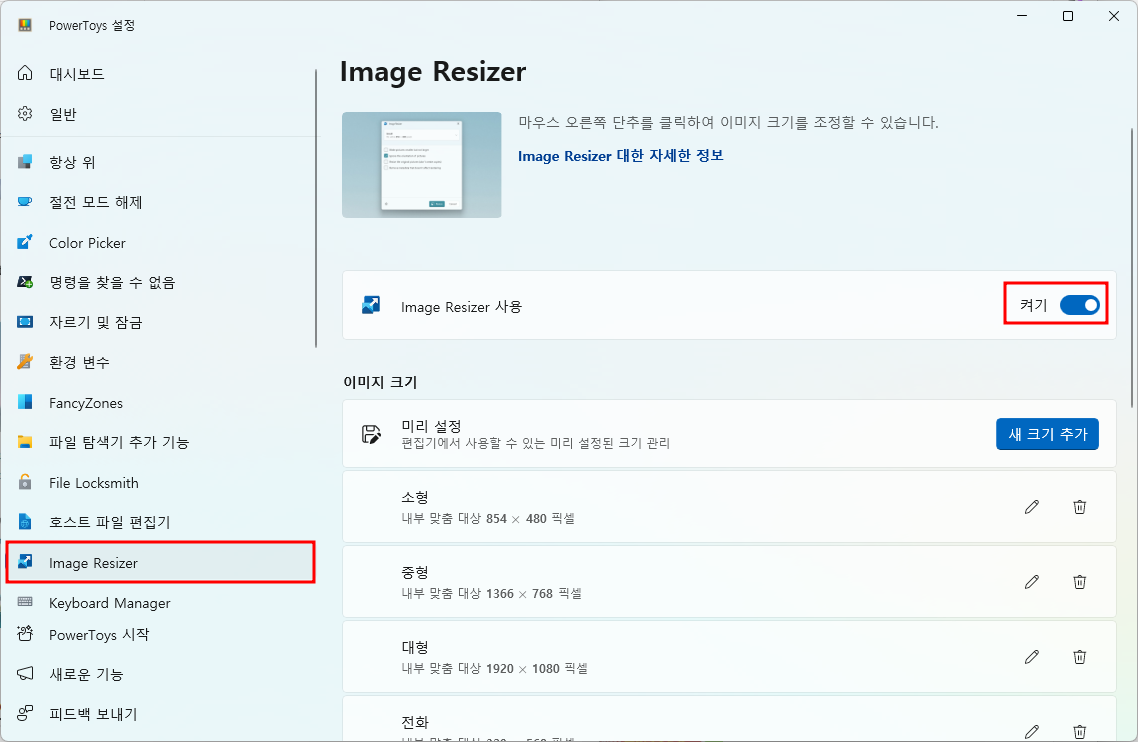Open 피드백 보내기 page
Viewport: 1138px width, 742px height.
160,714
